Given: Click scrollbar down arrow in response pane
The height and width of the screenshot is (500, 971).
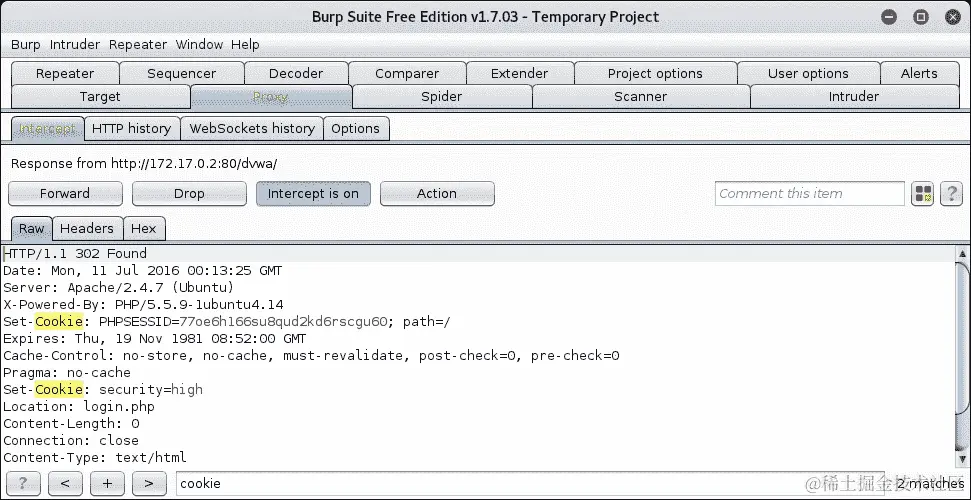Looking at the screenshot, I should (962, 459).
